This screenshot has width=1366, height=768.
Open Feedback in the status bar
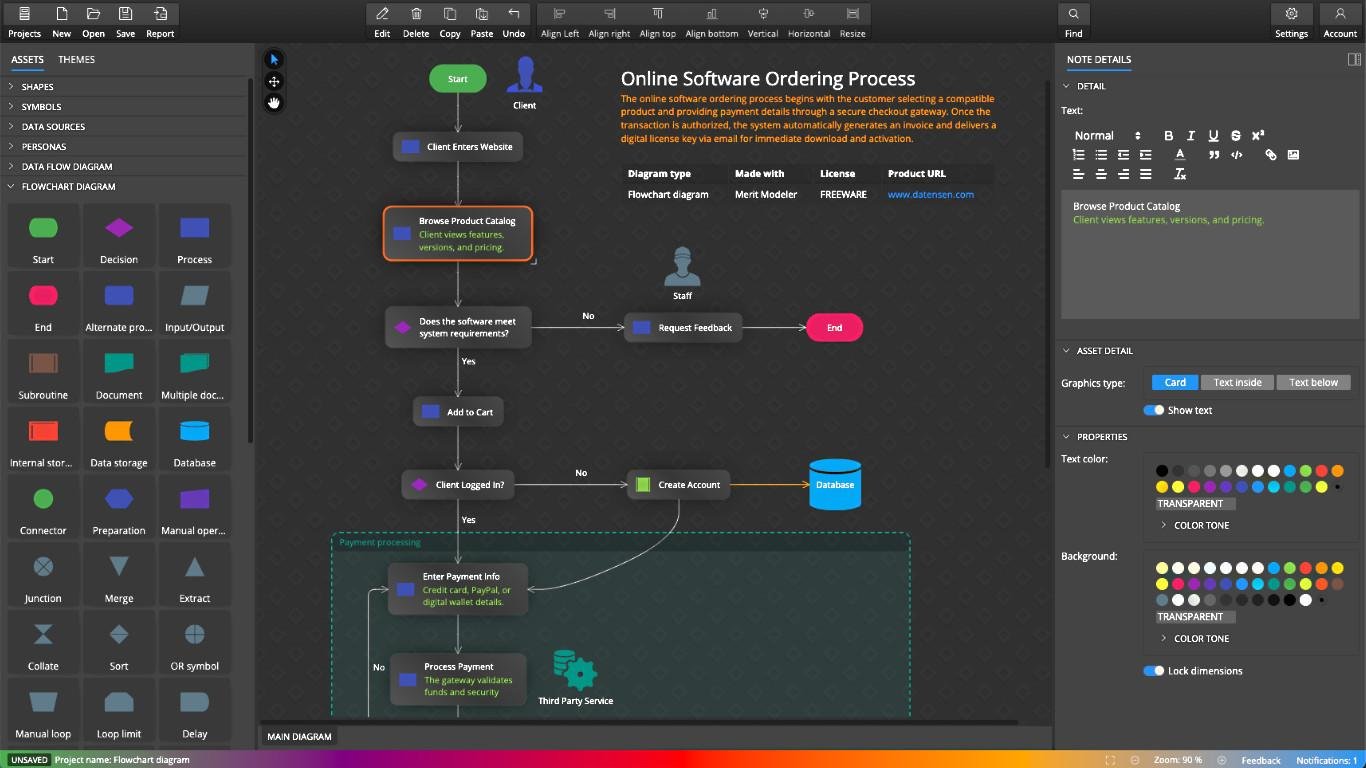pyautogui.click(x=1261, y=760)
